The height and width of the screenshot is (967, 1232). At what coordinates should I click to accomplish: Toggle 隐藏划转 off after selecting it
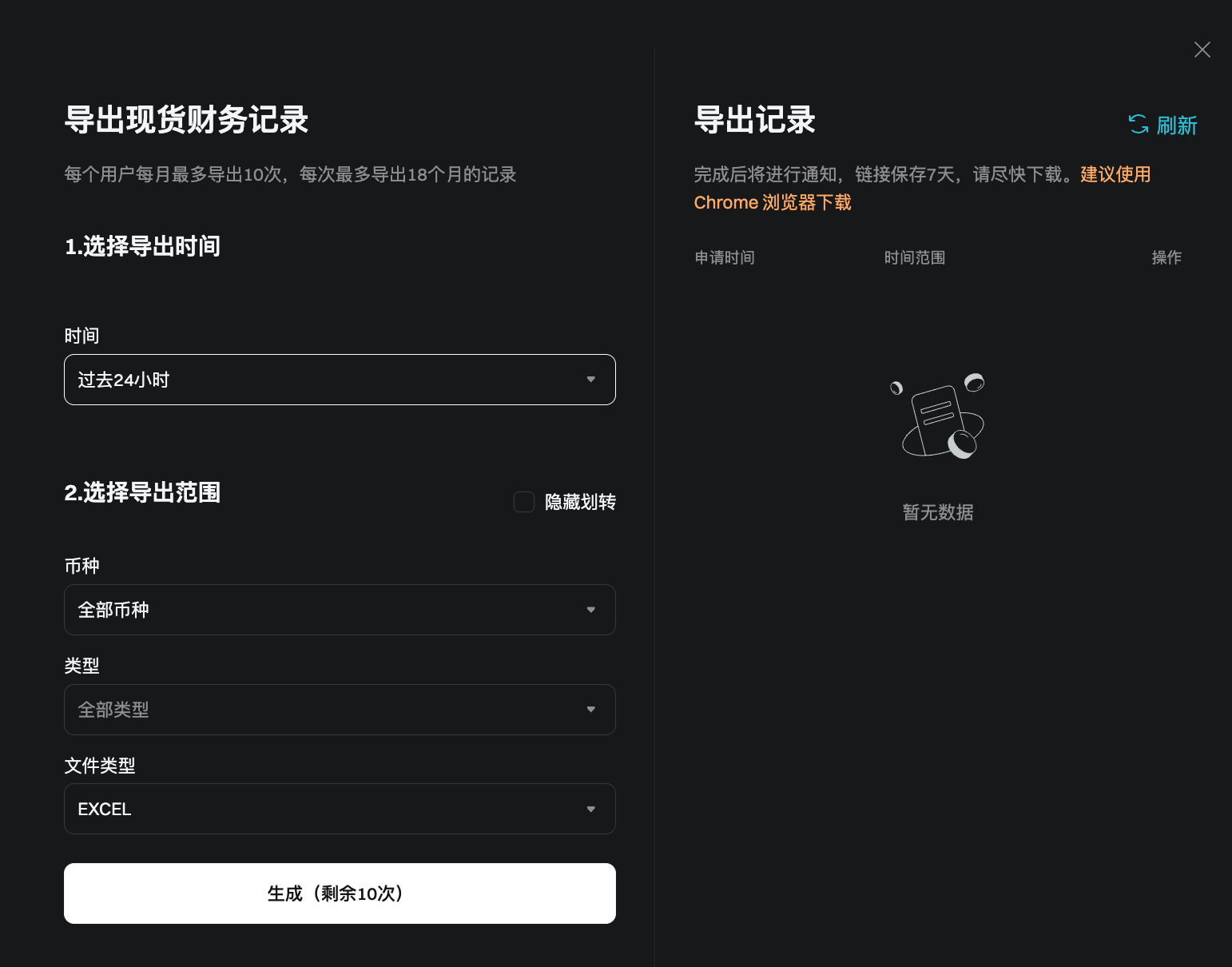click(x=523, y=501)
